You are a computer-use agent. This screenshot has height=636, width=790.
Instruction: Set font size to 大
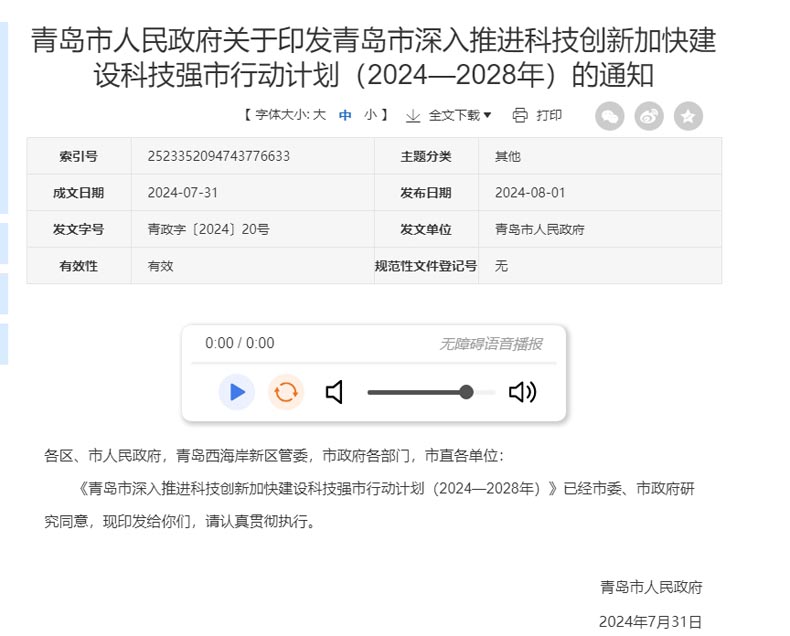(319, 115)
